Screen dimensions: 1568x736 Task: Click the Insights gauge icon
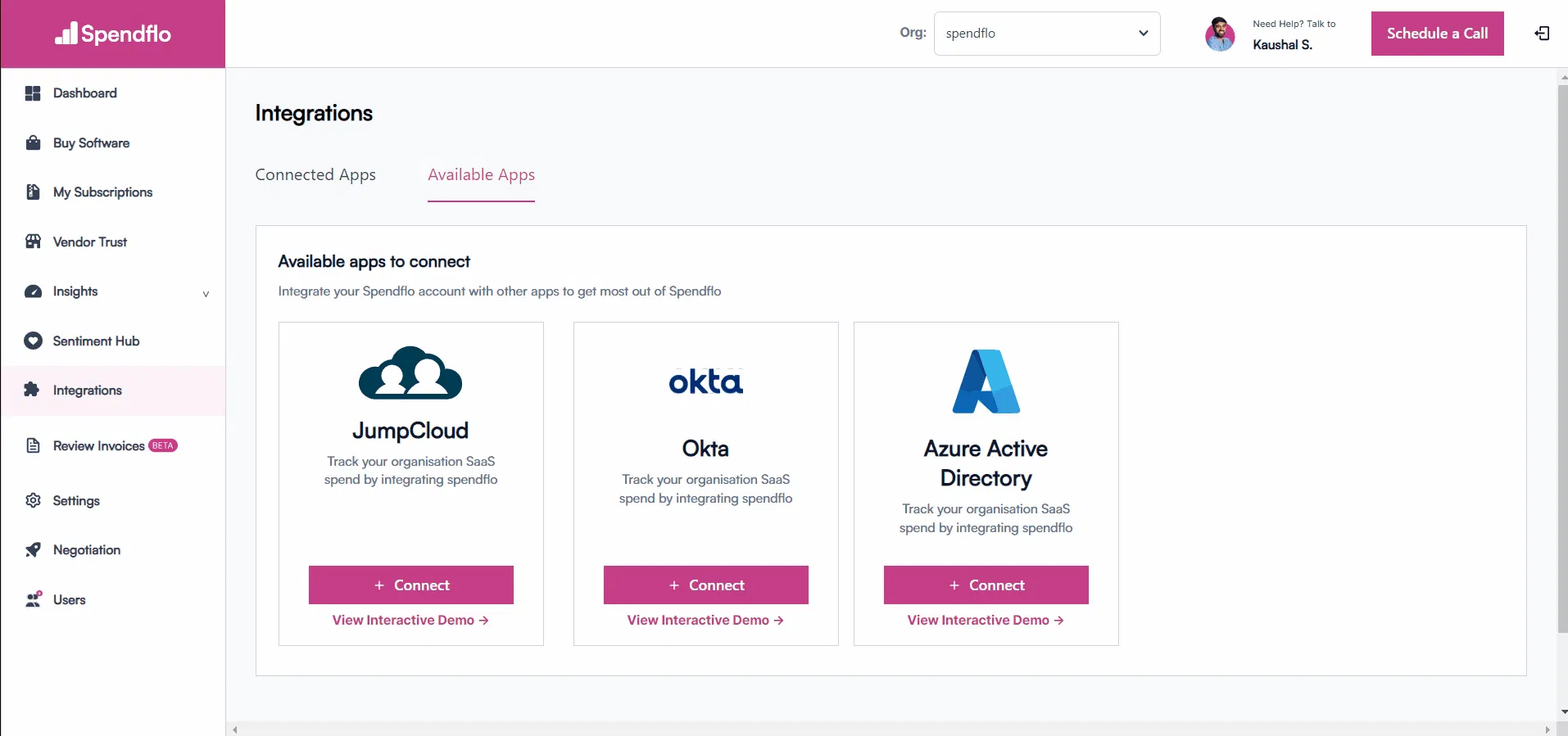[x=33, y=291]
